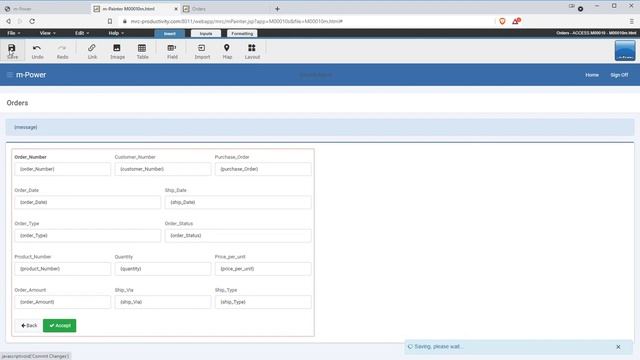Undo the last change
The height and width of the screenshot is (360, 640).
coord(37,51)
